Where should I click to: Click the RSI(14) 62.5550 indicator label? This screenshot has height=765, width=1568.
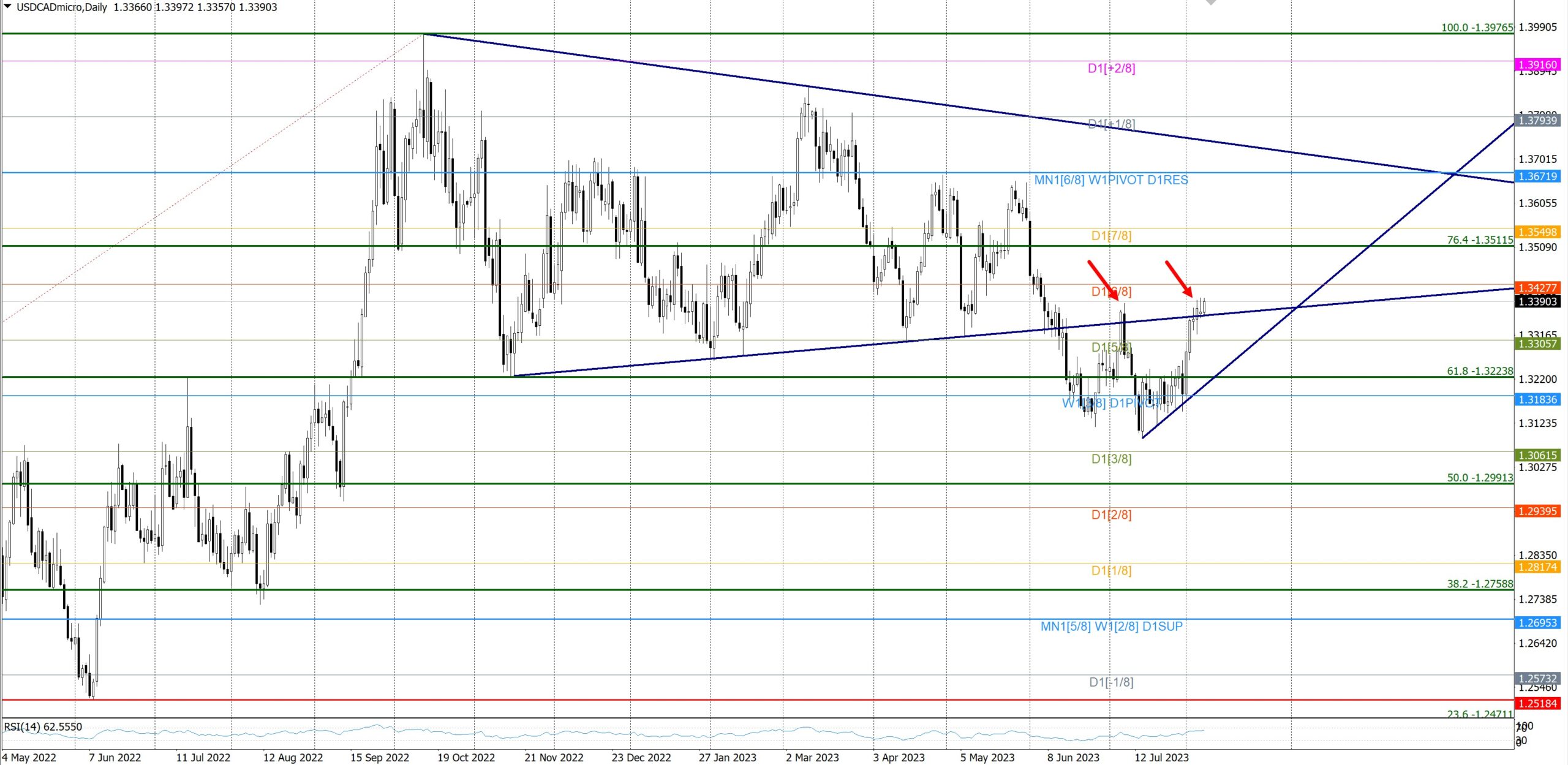click(43, 727)
